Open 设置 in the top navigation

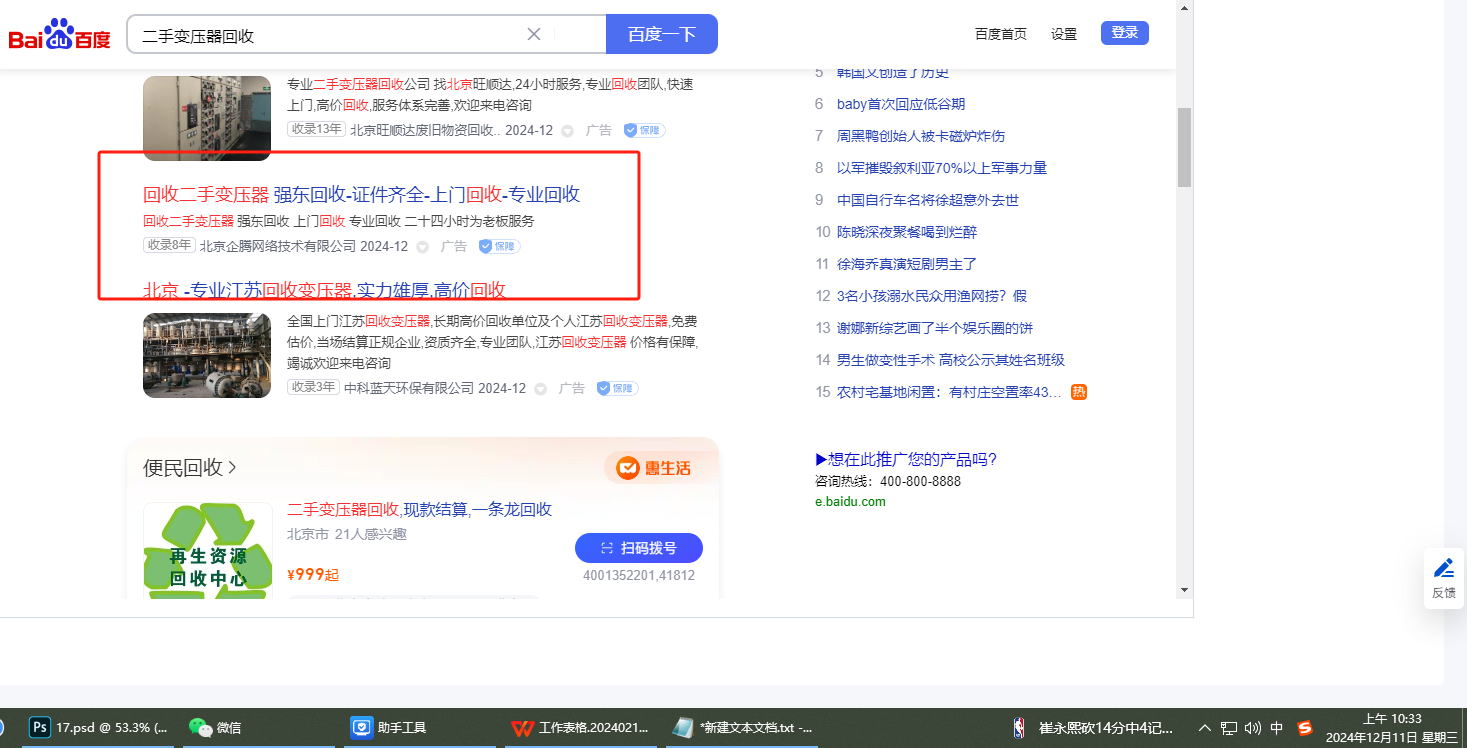coord(1063,34)
